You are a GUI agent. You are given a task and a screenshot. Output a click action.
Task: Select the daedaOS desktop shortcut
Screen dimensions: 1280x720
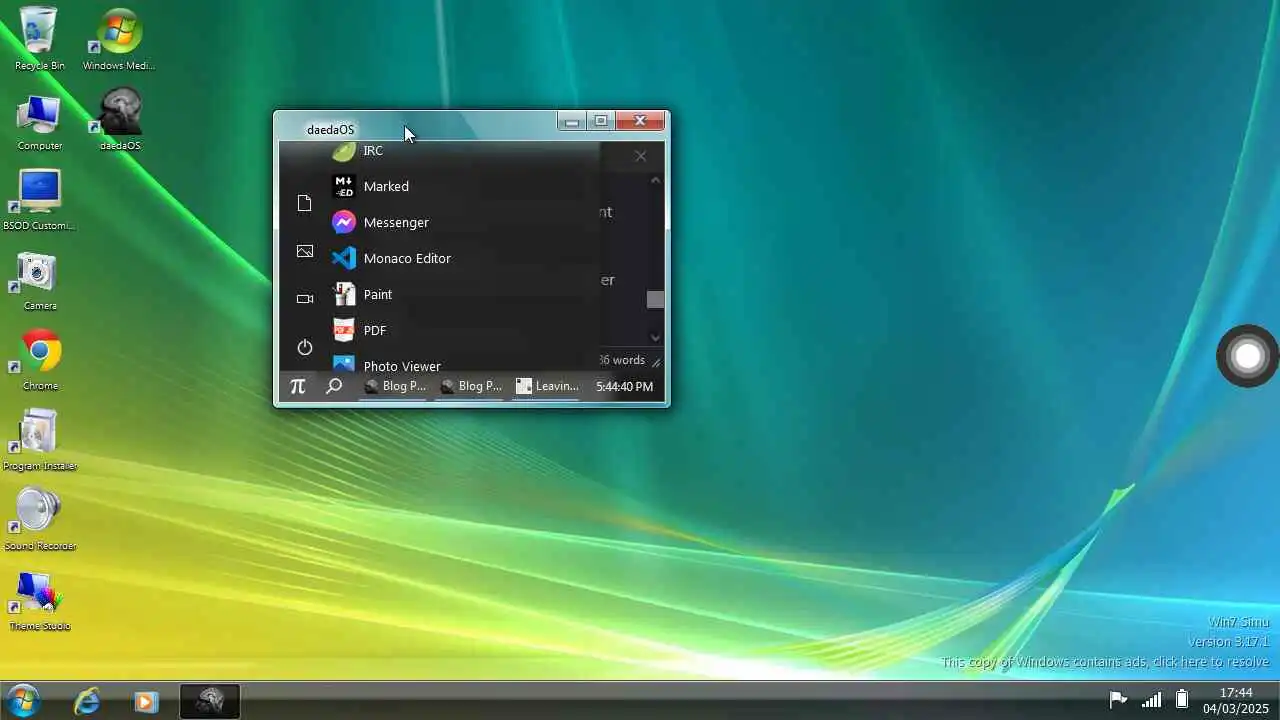pyautogui.click(x=119, y=121)
